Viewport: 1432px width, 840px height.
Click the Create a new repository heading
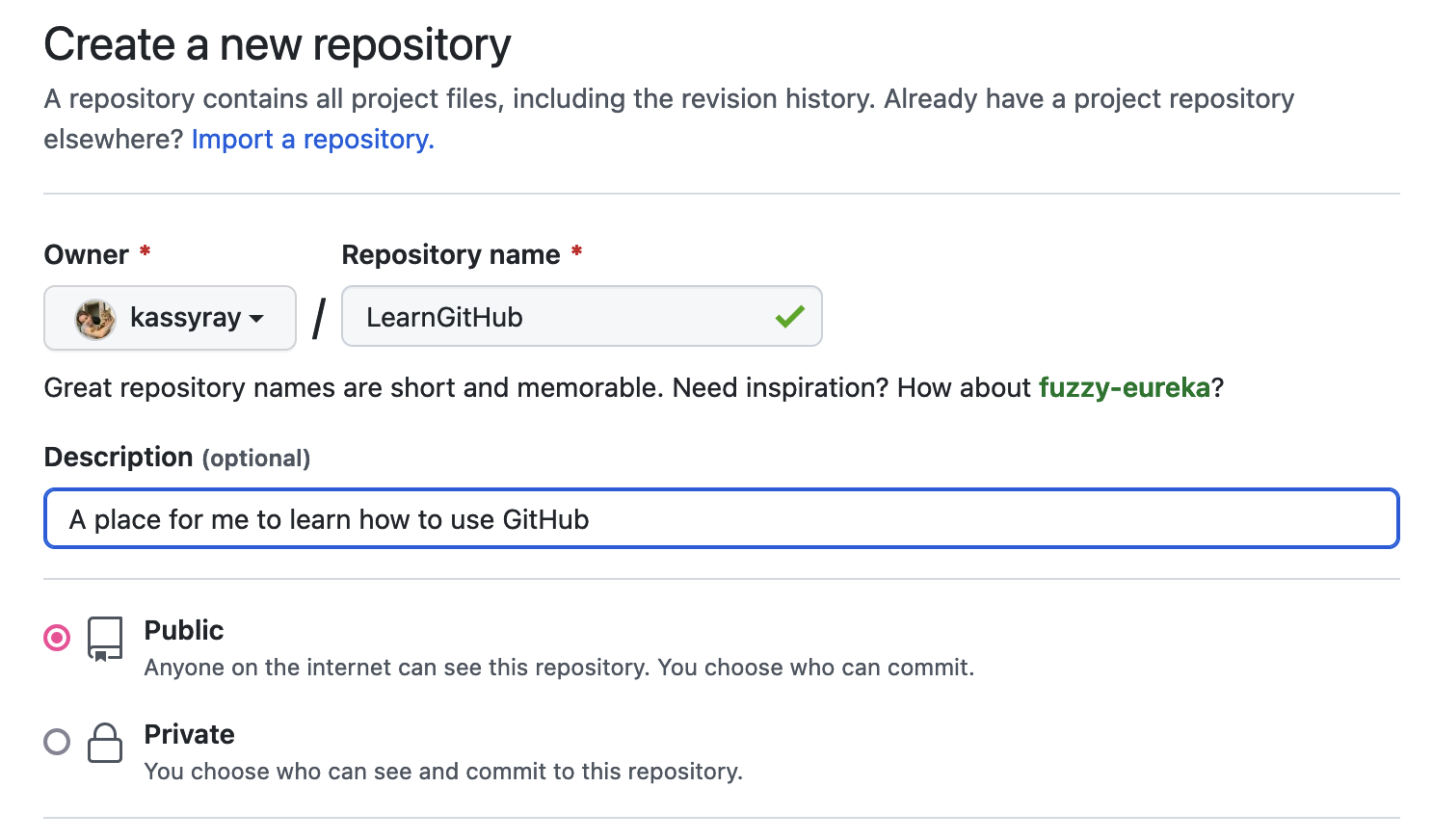[x=277, y=43]
